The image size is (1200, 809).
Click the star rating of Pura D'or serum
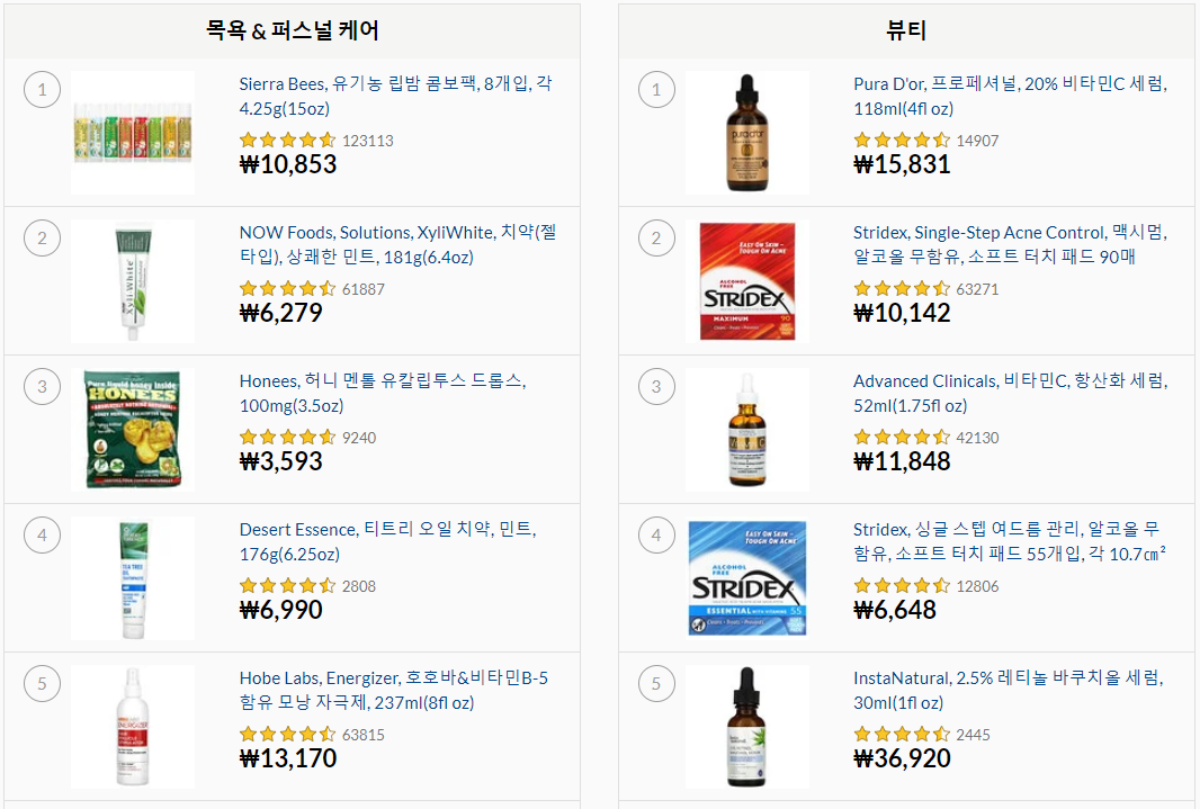(902, 140)
